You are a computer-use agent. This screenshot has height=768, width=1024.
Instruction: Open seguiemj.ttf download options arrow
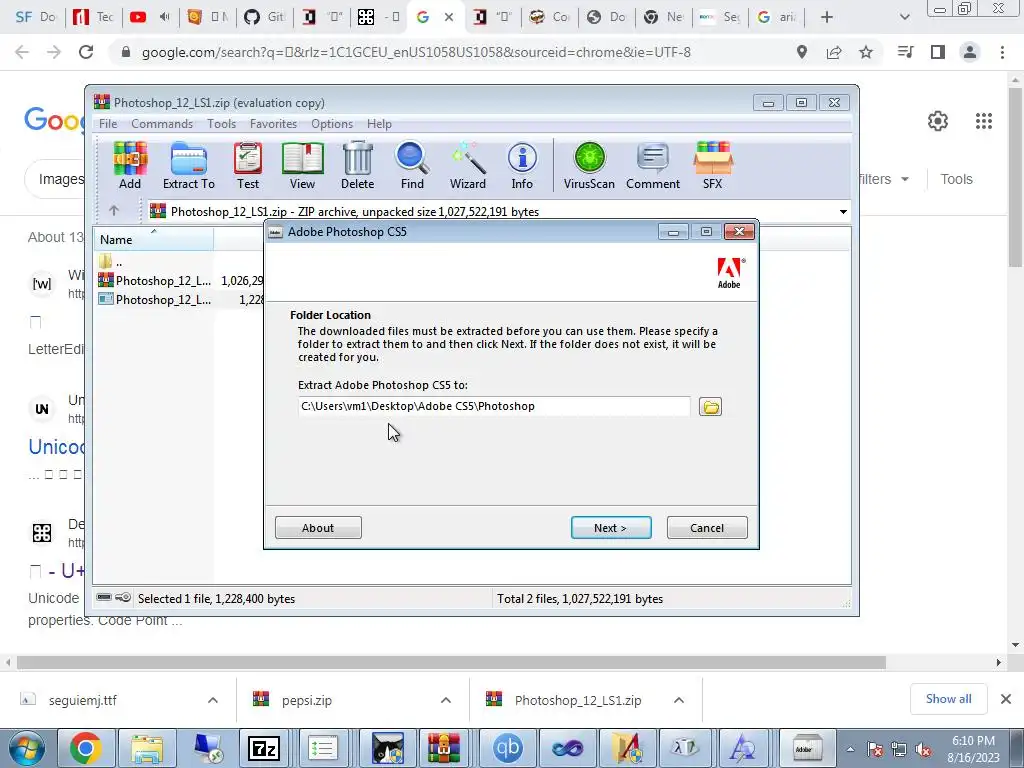pyautogui.click(x=213, y=700)
